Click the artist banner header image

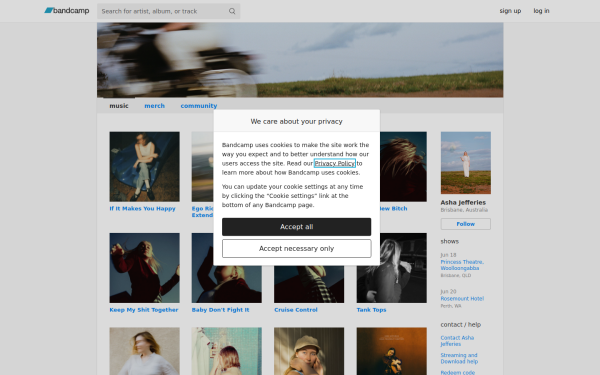click(300, 60)
